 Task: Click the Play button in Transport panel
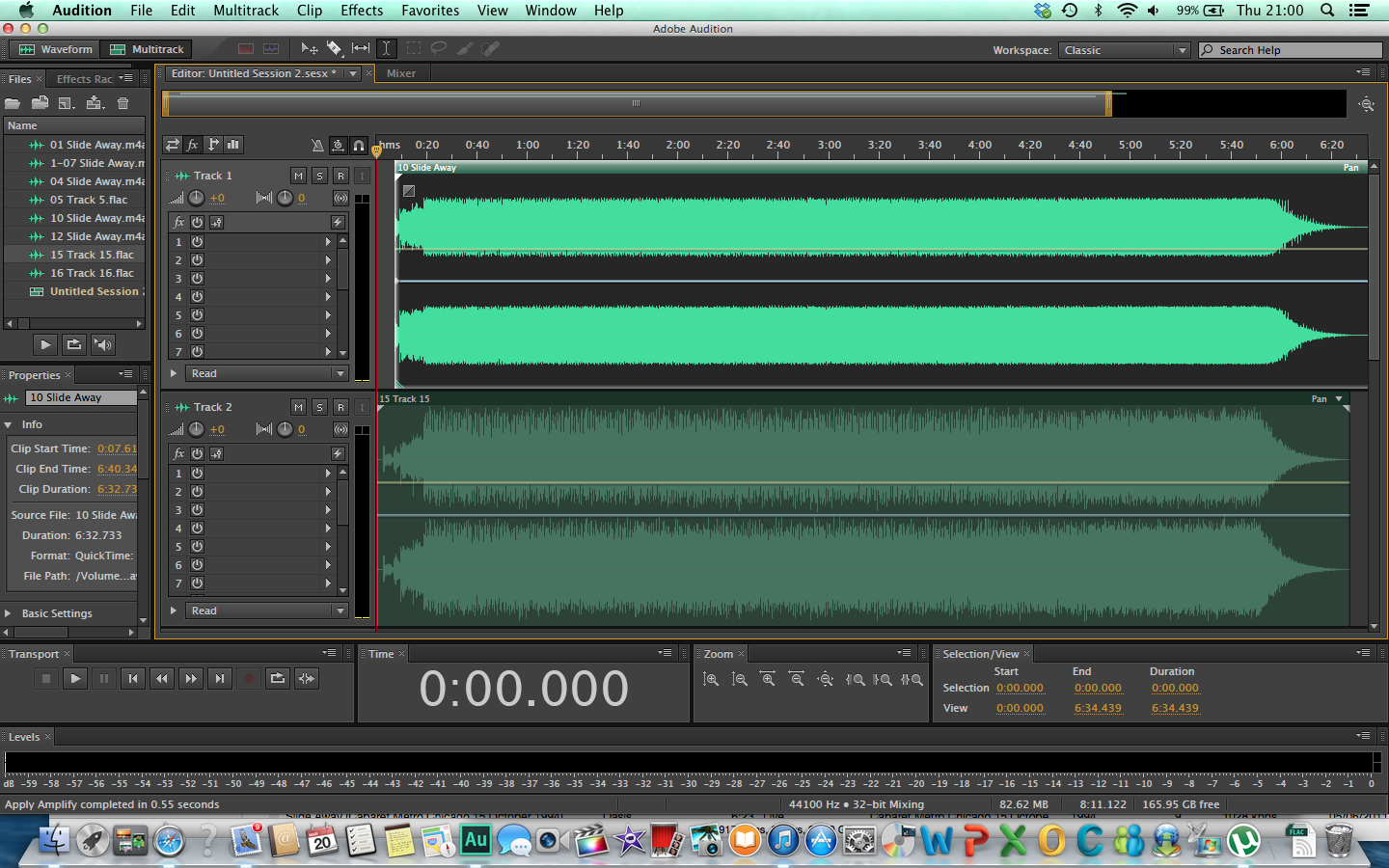tap(74, 679)
